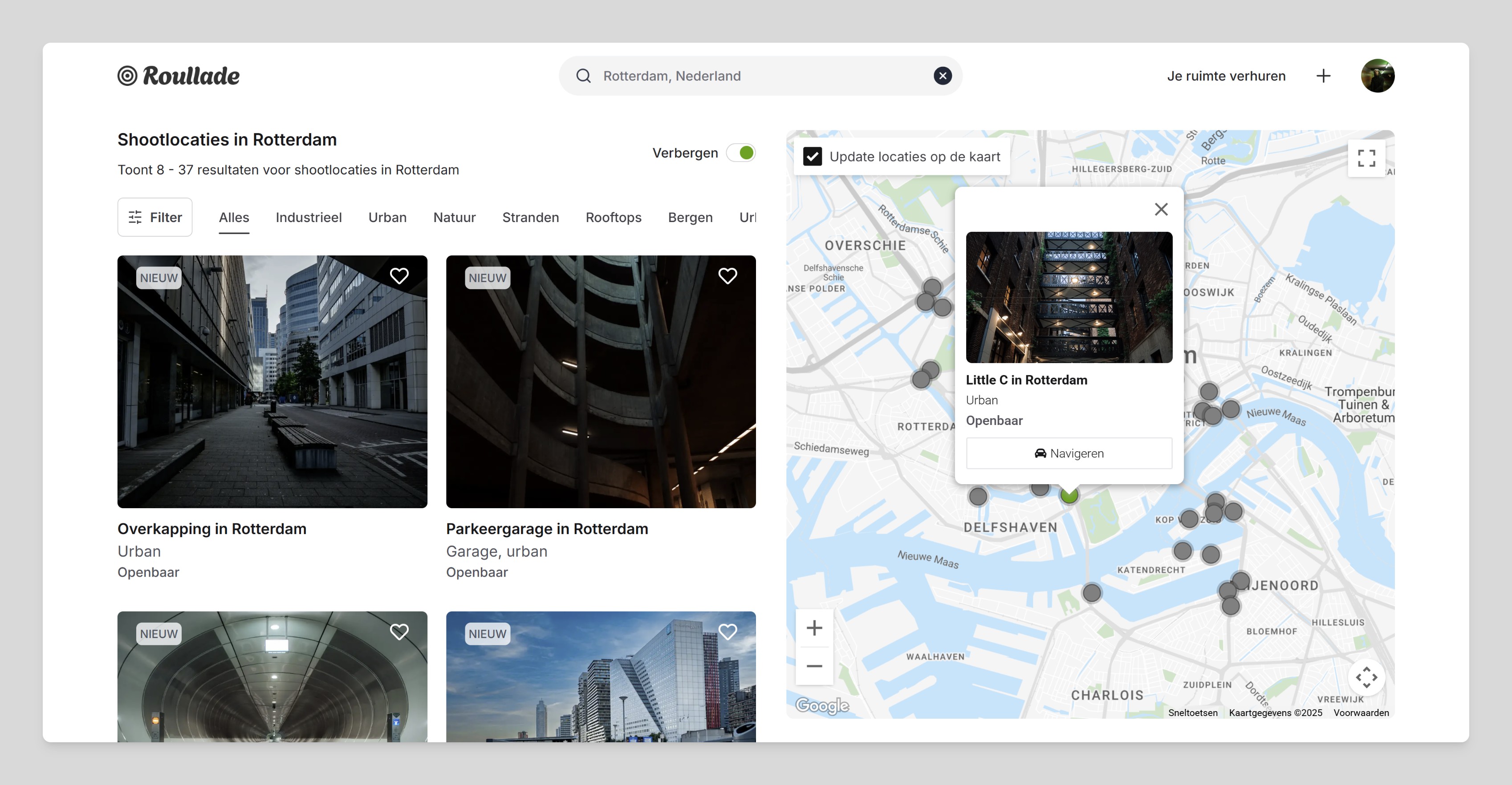Screen dimensions: 1512x785
Task: Clear the Rotterdam search field
Action: tap(943, 76)
